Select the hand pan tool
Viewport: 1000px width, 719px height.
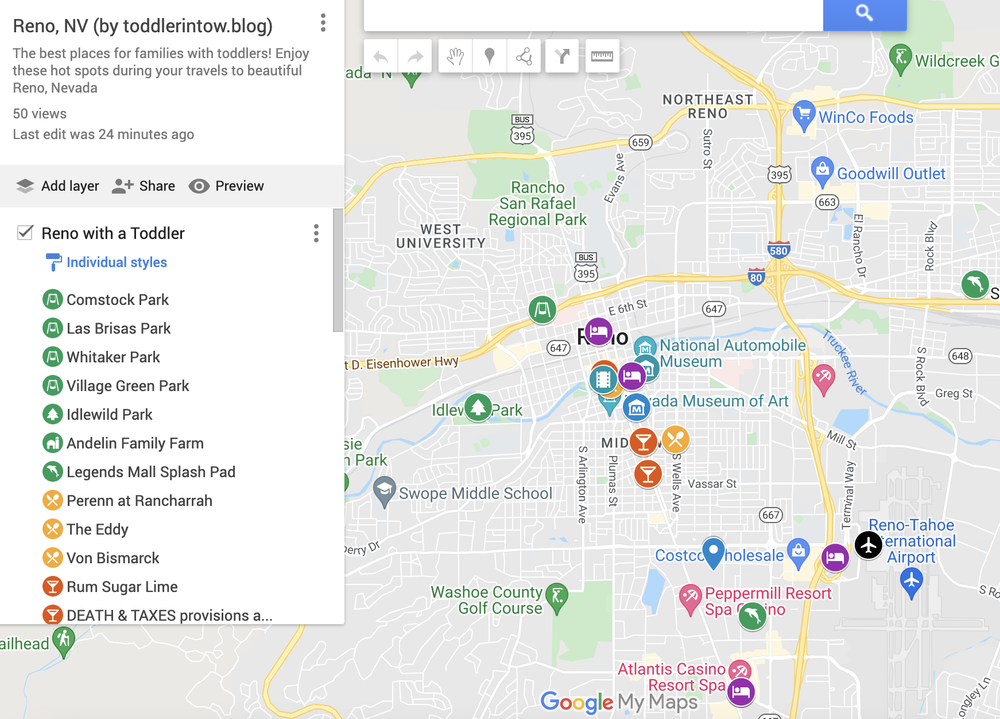[455, 57]
